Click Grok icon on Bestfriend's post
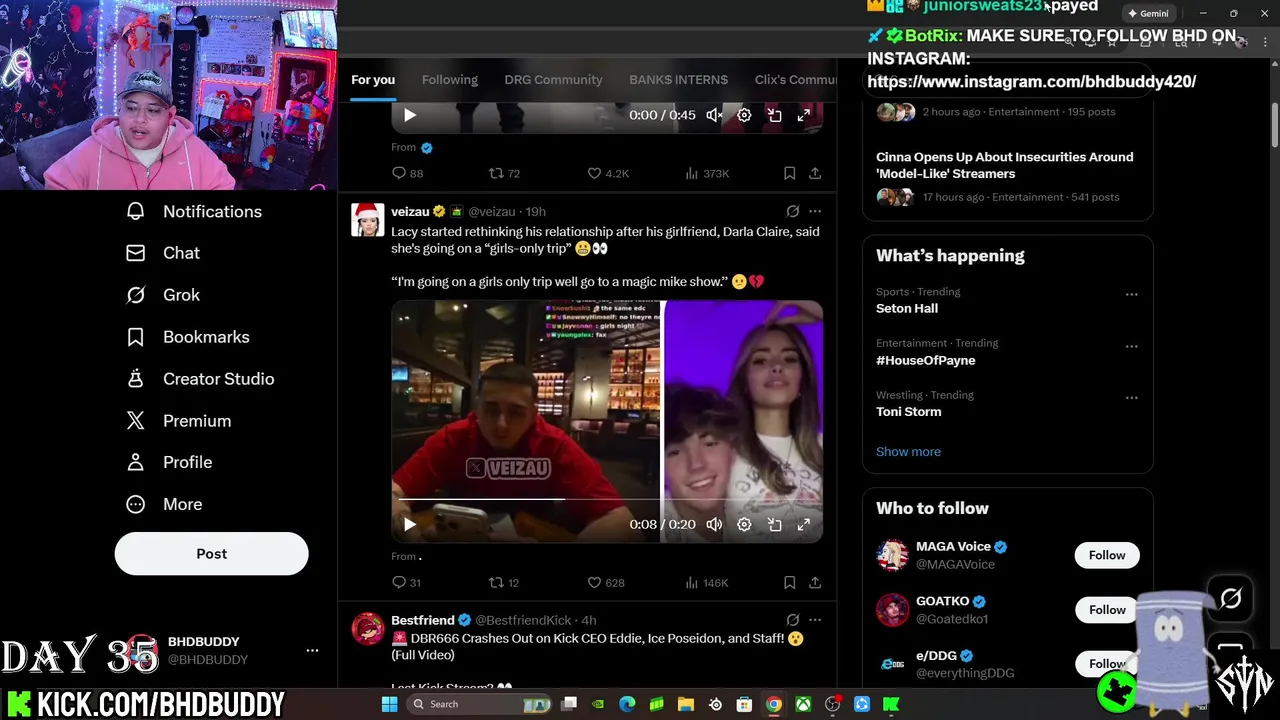The width and height of the screenshot is (1280, 720). click(x=792, y=620)
